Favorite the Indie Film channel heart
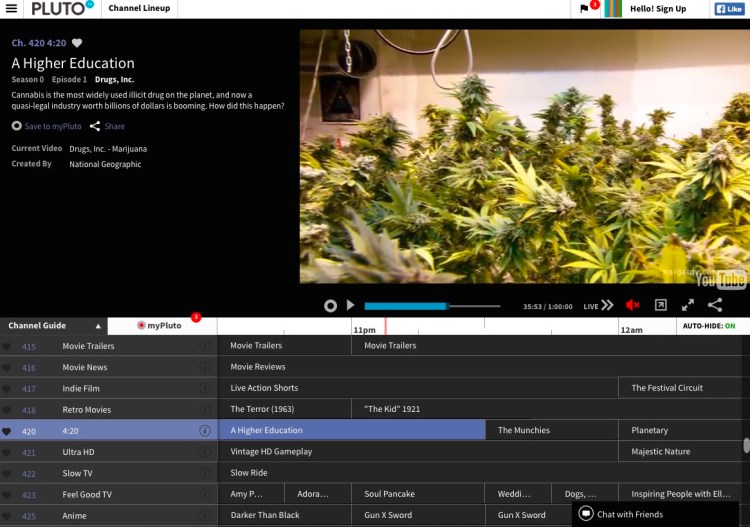Screen dimensions: 750x527 (x=6, y=389)
